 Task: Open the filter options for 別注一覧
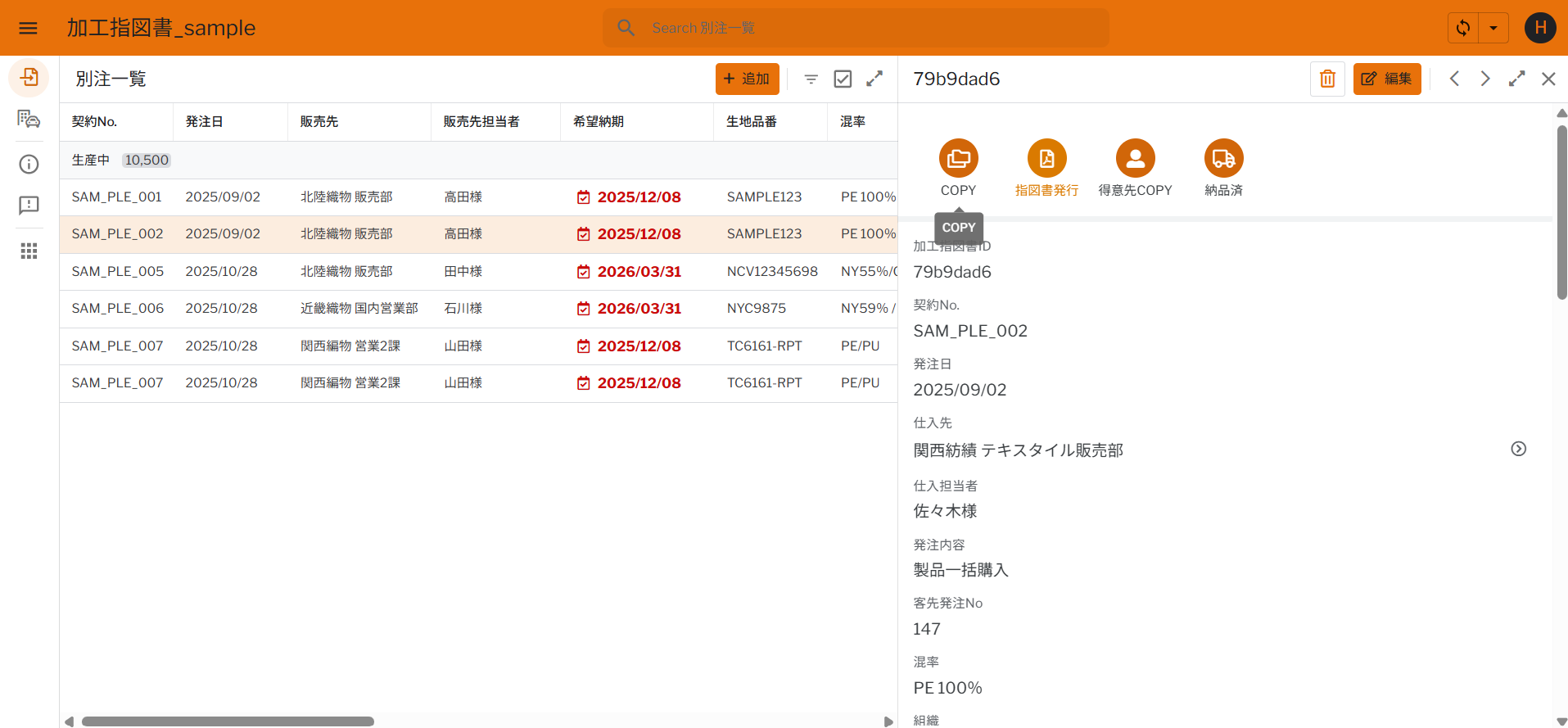coord(811,79)
